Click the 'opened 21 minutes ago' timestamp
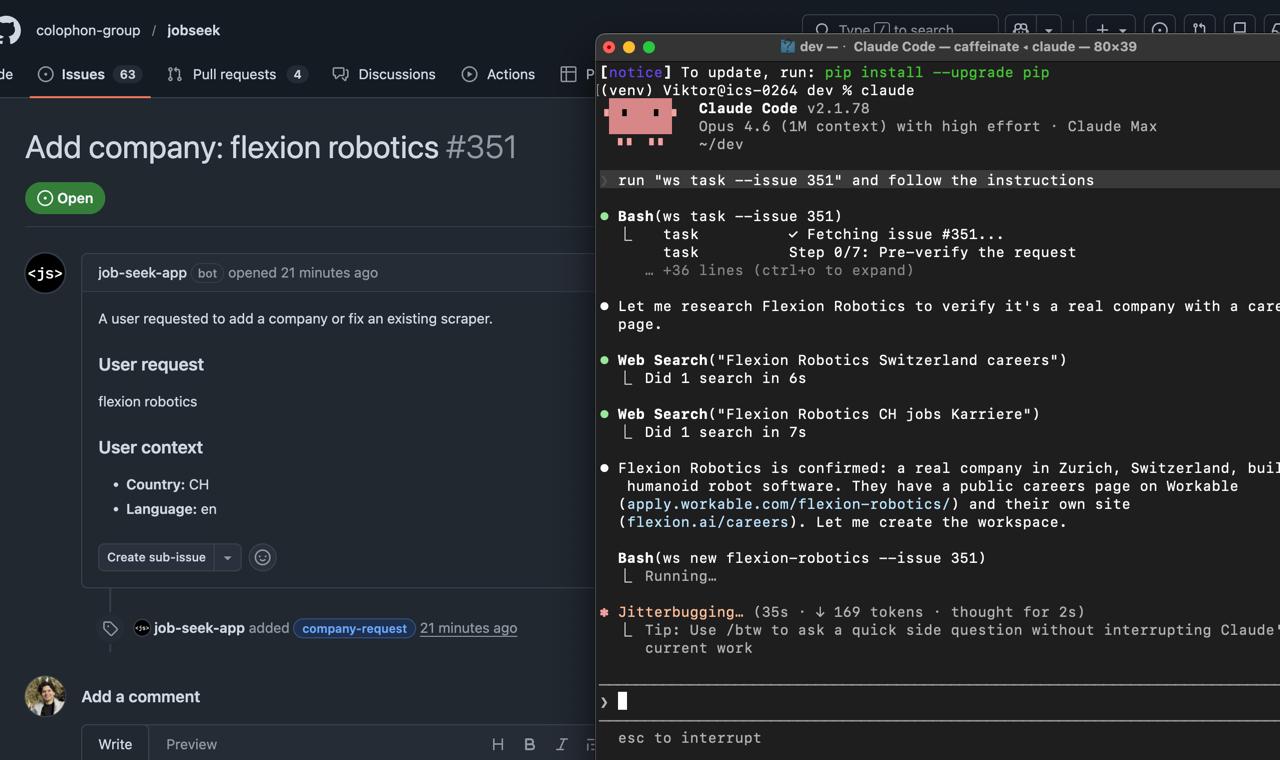 click(x=303, y=272)
